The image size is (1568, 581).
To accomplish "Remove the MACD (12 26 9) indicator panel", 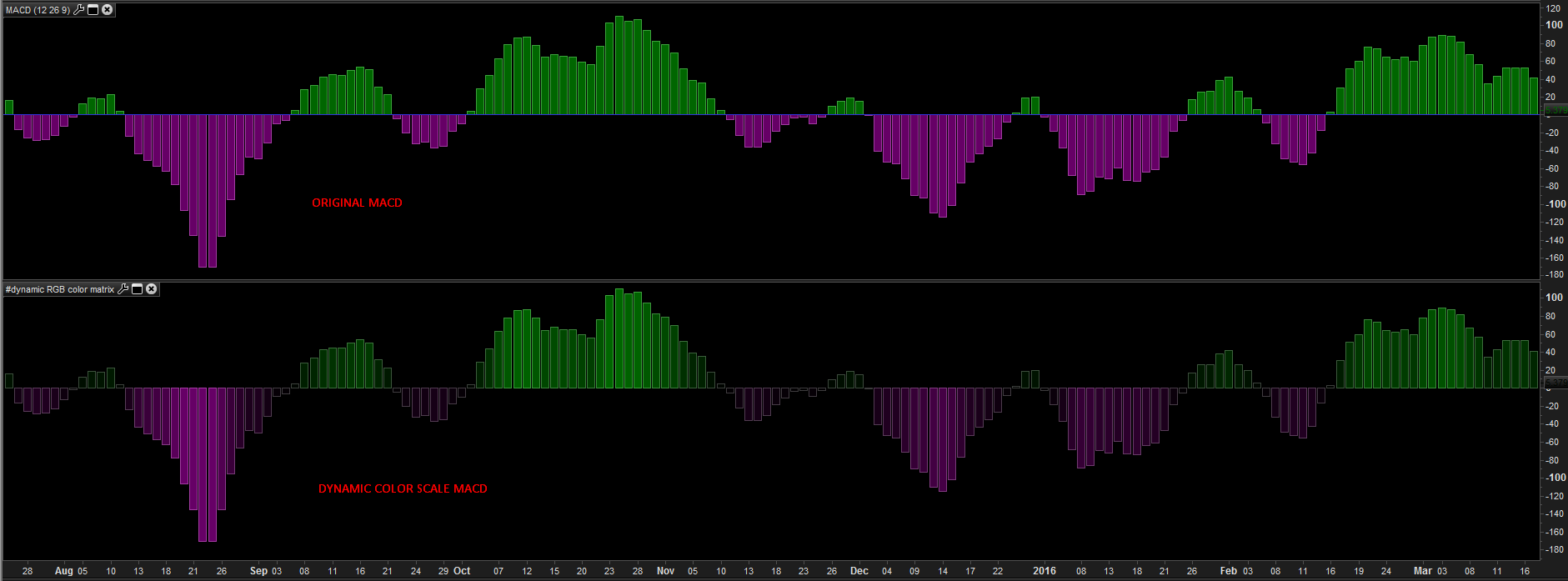I will [108, 10].
